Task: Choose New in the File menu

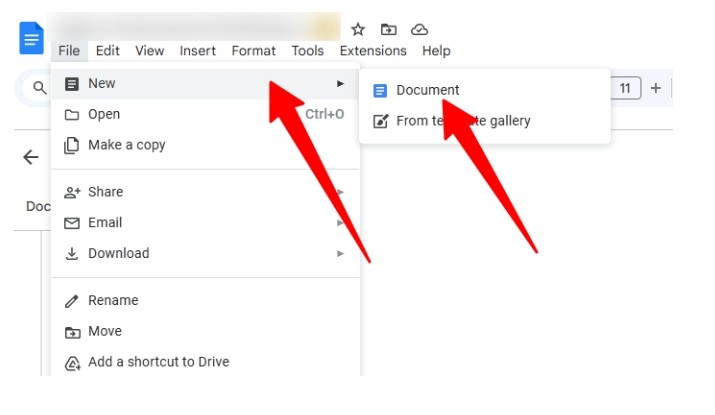Action: tap(206, 83)
